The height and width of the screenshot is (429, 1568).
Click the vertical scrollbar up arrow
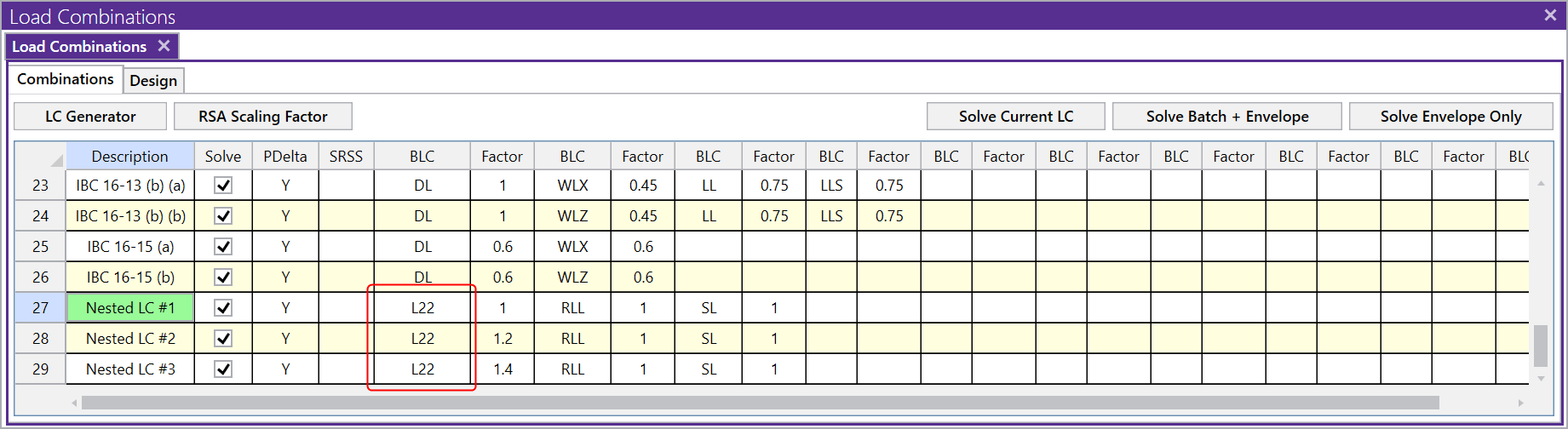(x=1541, y=184)
